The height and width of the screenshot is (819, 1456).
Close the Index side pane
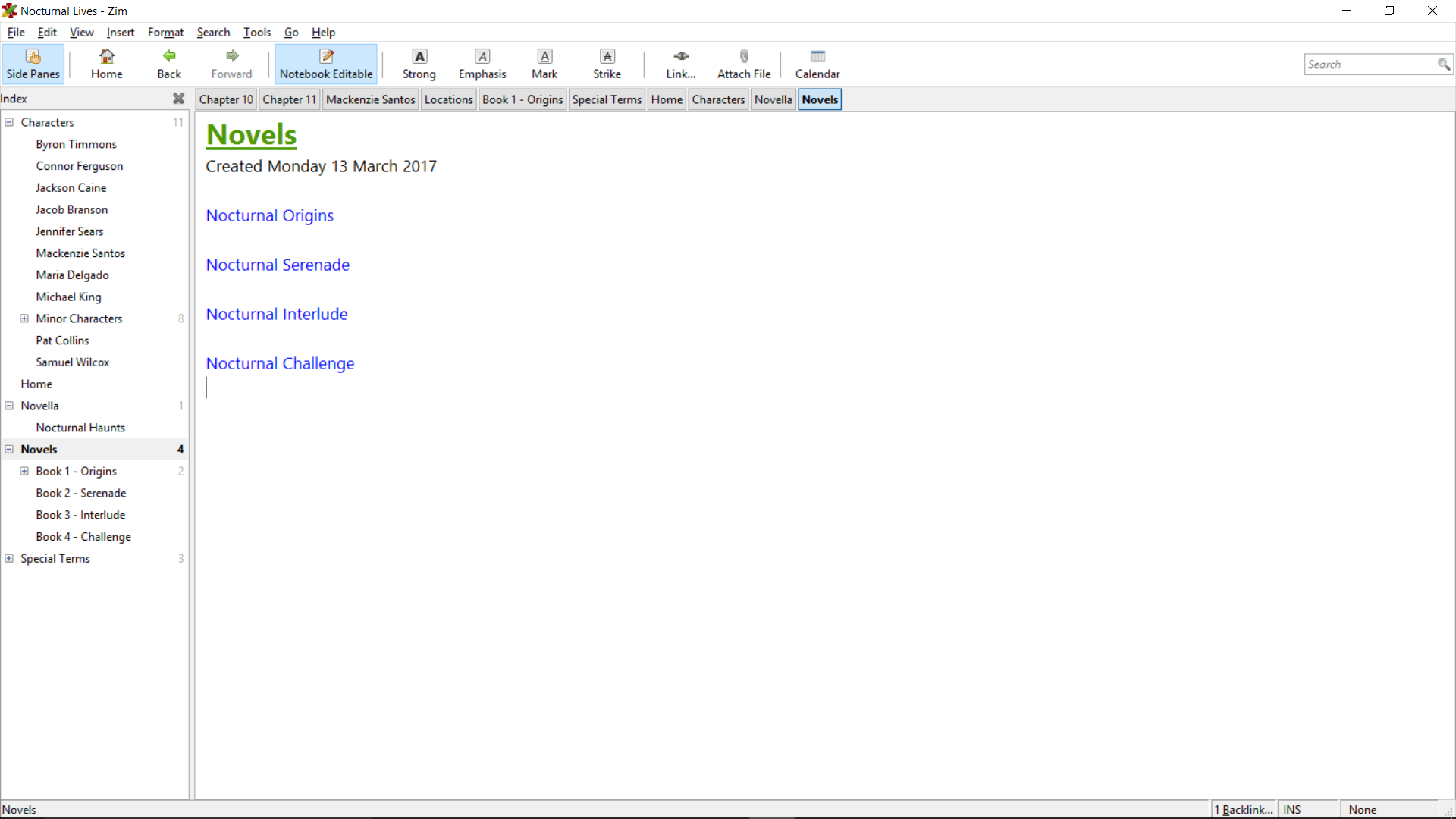[178, 99]
